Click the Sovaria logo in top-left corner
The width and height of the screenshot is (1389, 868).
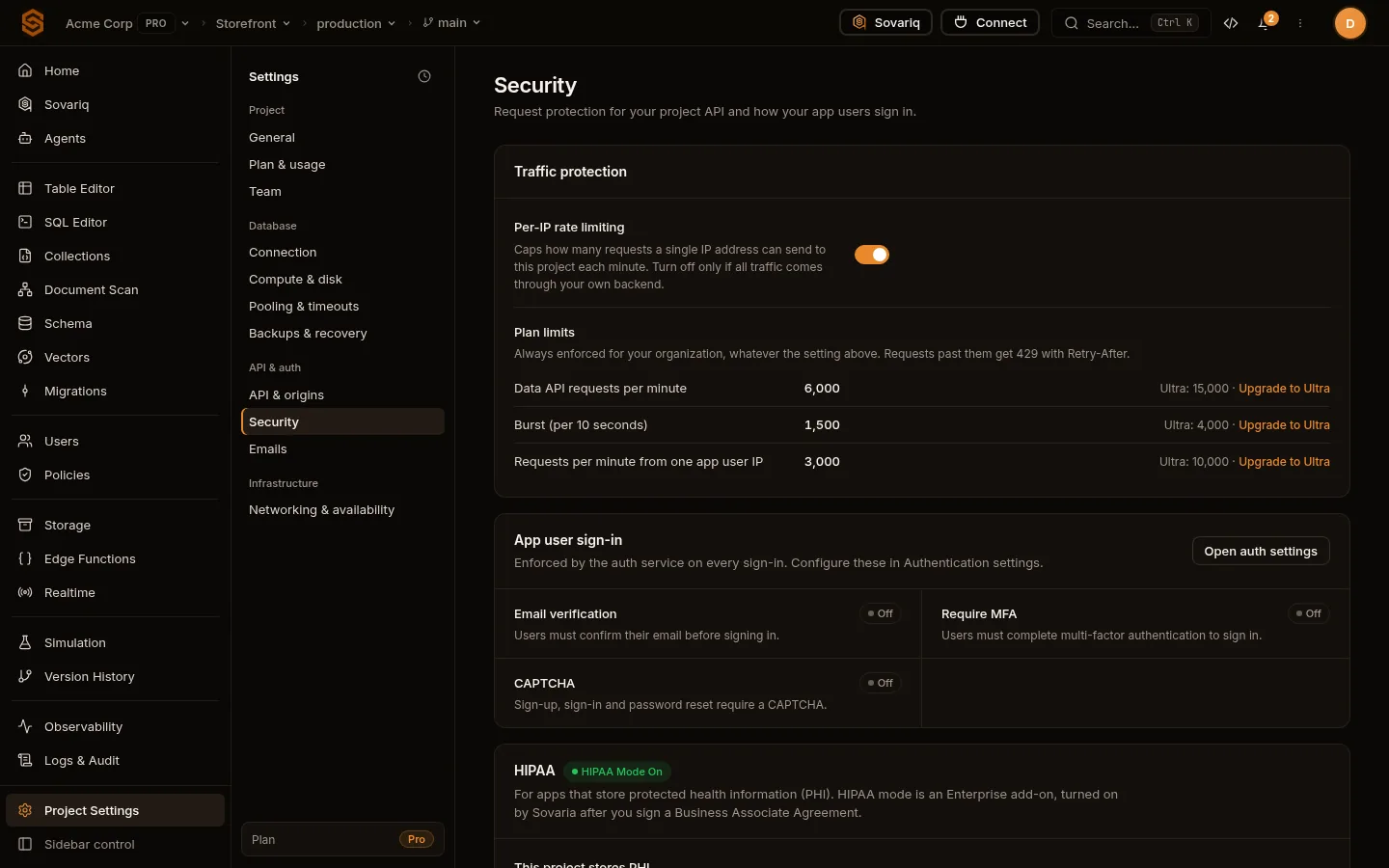33,22
